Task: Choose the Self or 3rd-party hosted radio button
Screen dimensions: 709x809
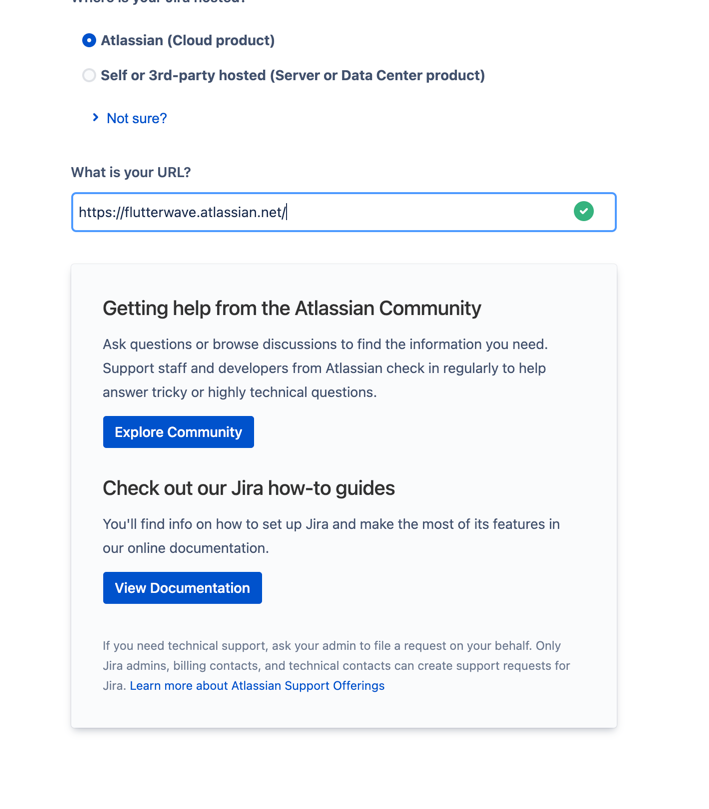Action: coord(89,76)
